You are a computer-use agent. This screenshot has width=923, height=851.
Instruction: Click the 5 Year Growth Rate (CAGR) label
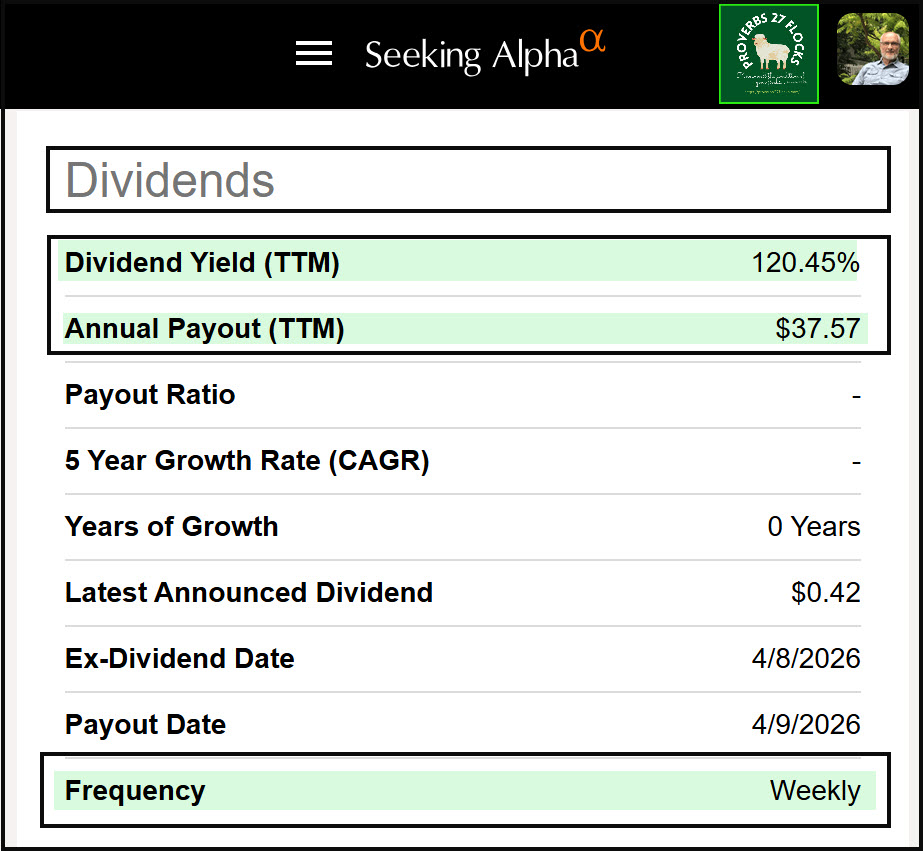247,461
